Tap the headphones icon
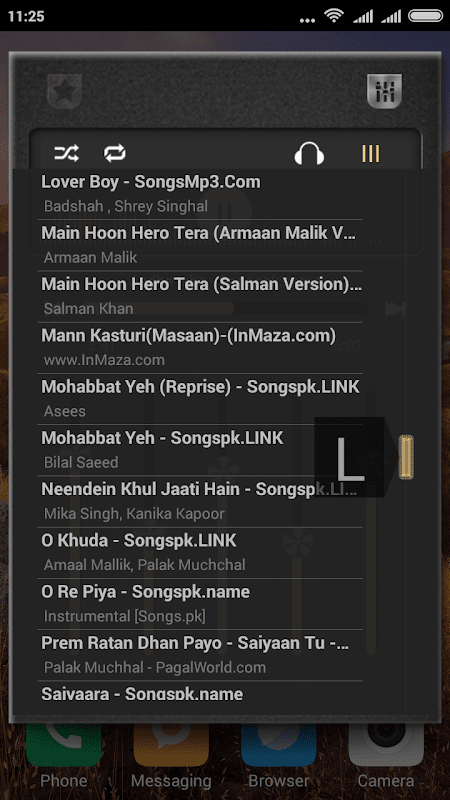This screenshot has width=450, height=800. coord(309,153)
